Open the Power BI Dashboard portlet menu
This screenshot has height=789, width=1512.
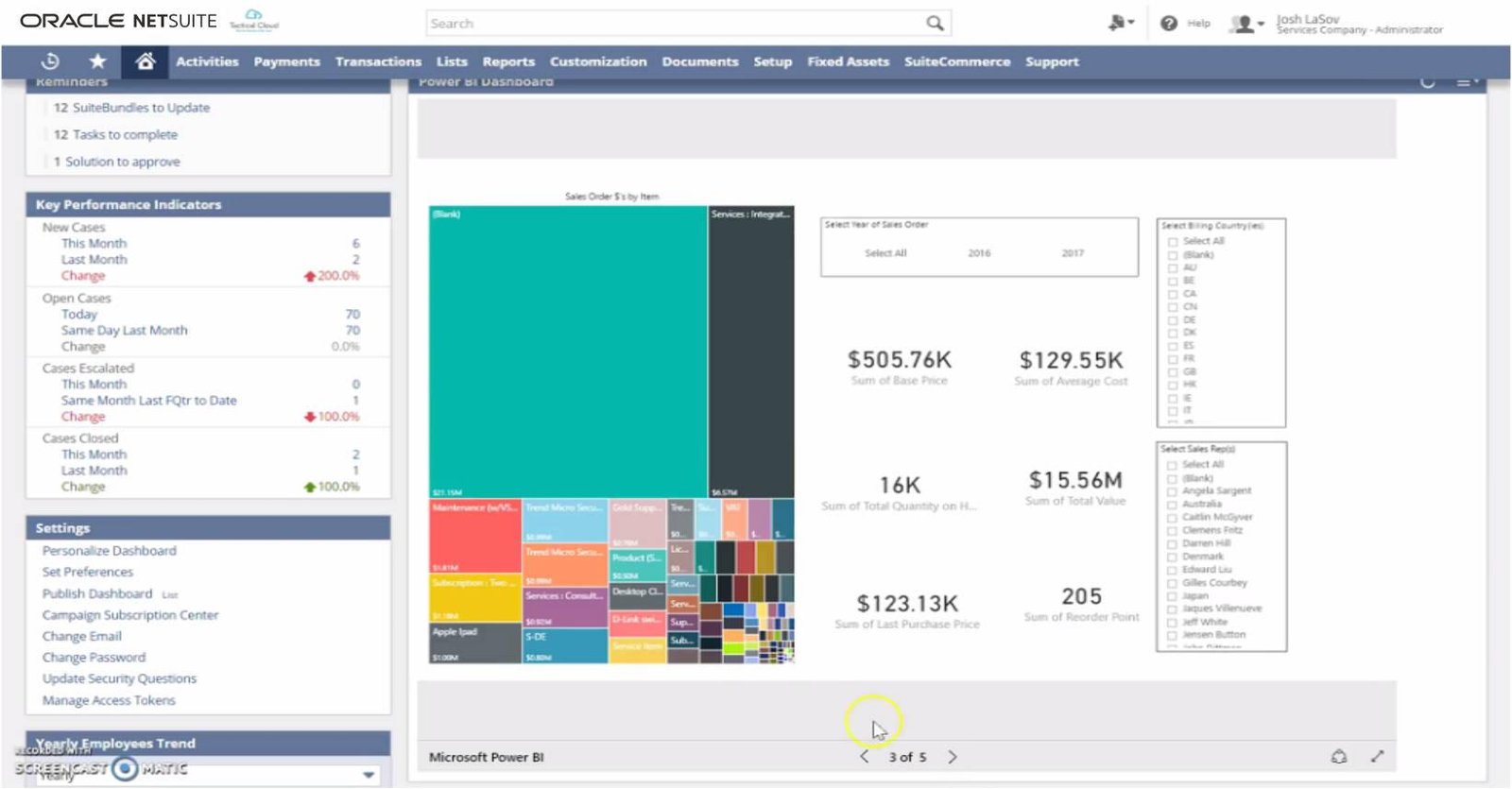tap(1467, 82)
